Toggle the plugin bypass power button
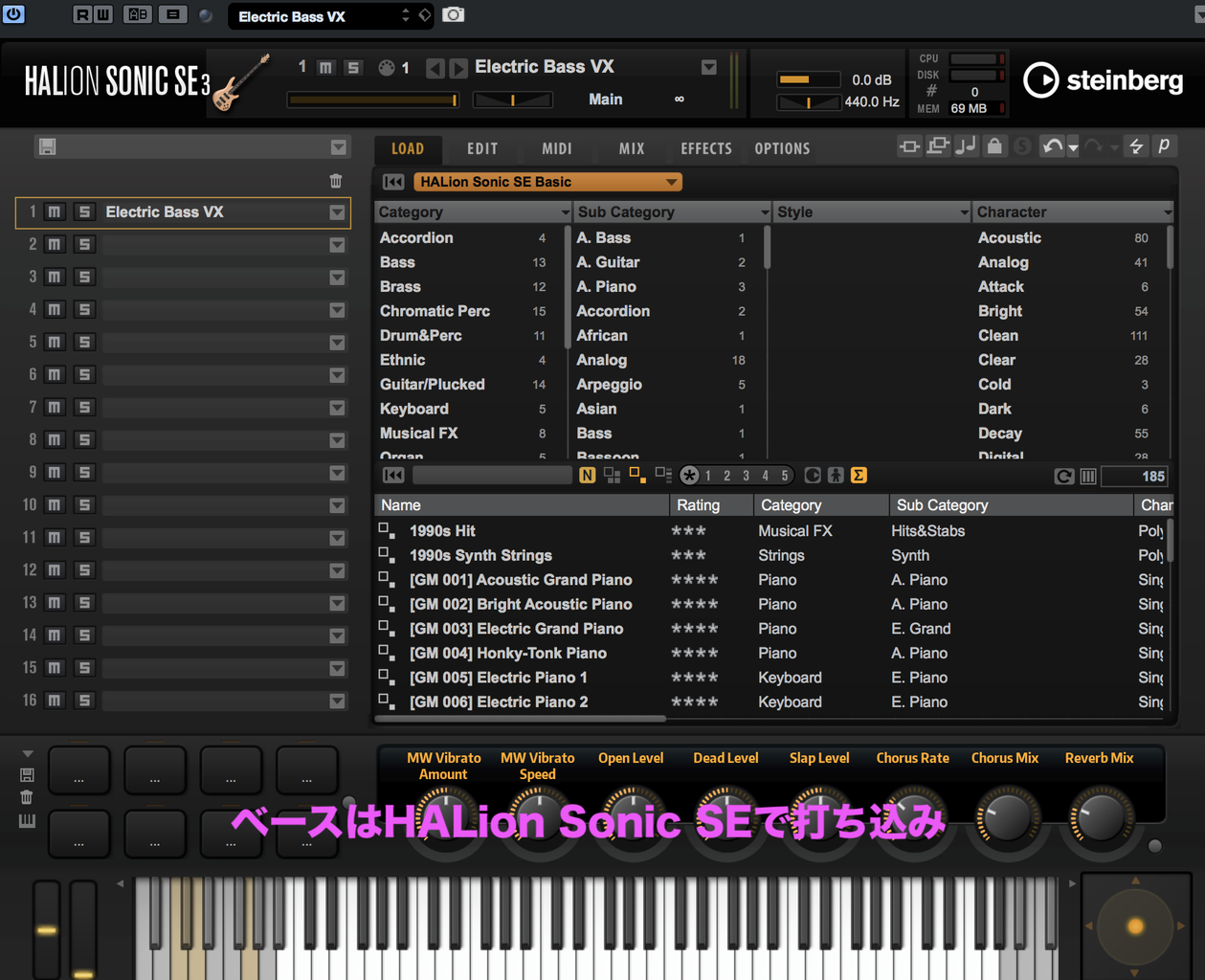 pos(13,14)
